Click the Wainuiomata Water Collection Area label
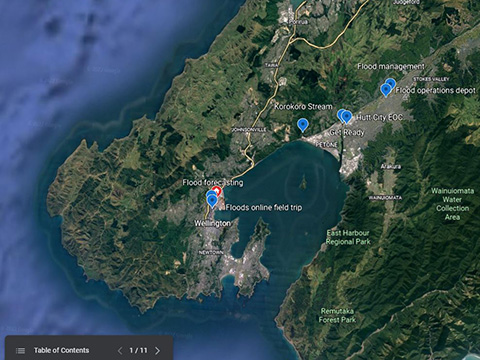The image size is (480, 360). (453, 204)
